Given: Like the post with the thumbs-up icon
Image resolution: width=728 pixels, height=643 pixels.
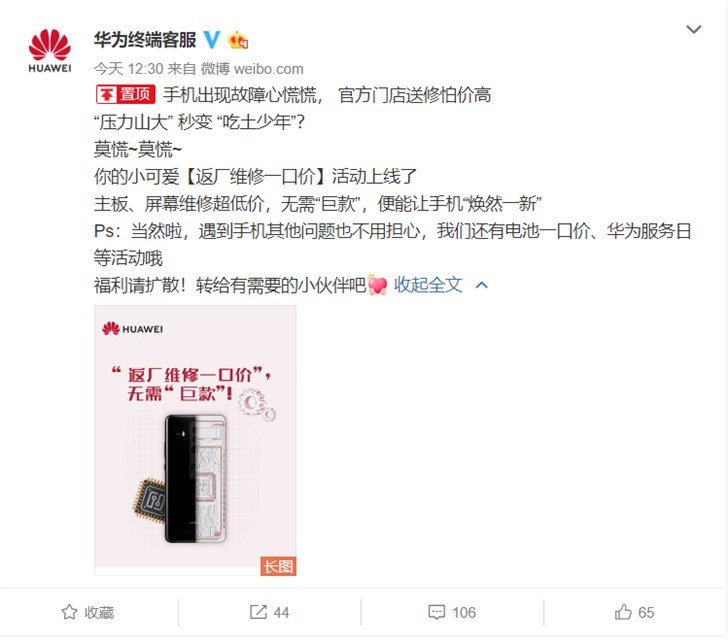Looking at the screenshot, I should click(x=623, y=612).
